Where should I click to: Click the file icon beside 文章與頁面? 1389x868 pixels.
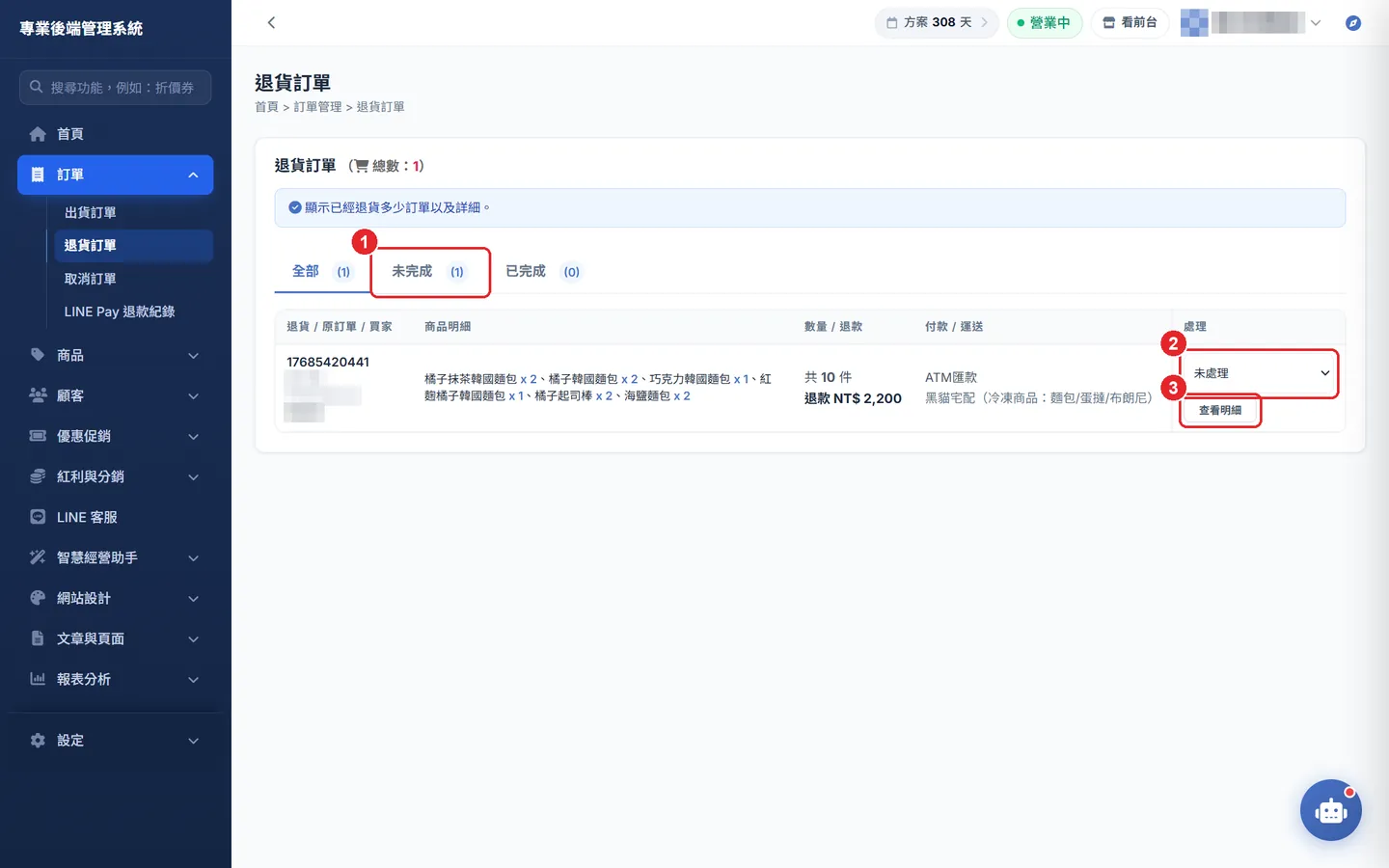tap(38, 638)
